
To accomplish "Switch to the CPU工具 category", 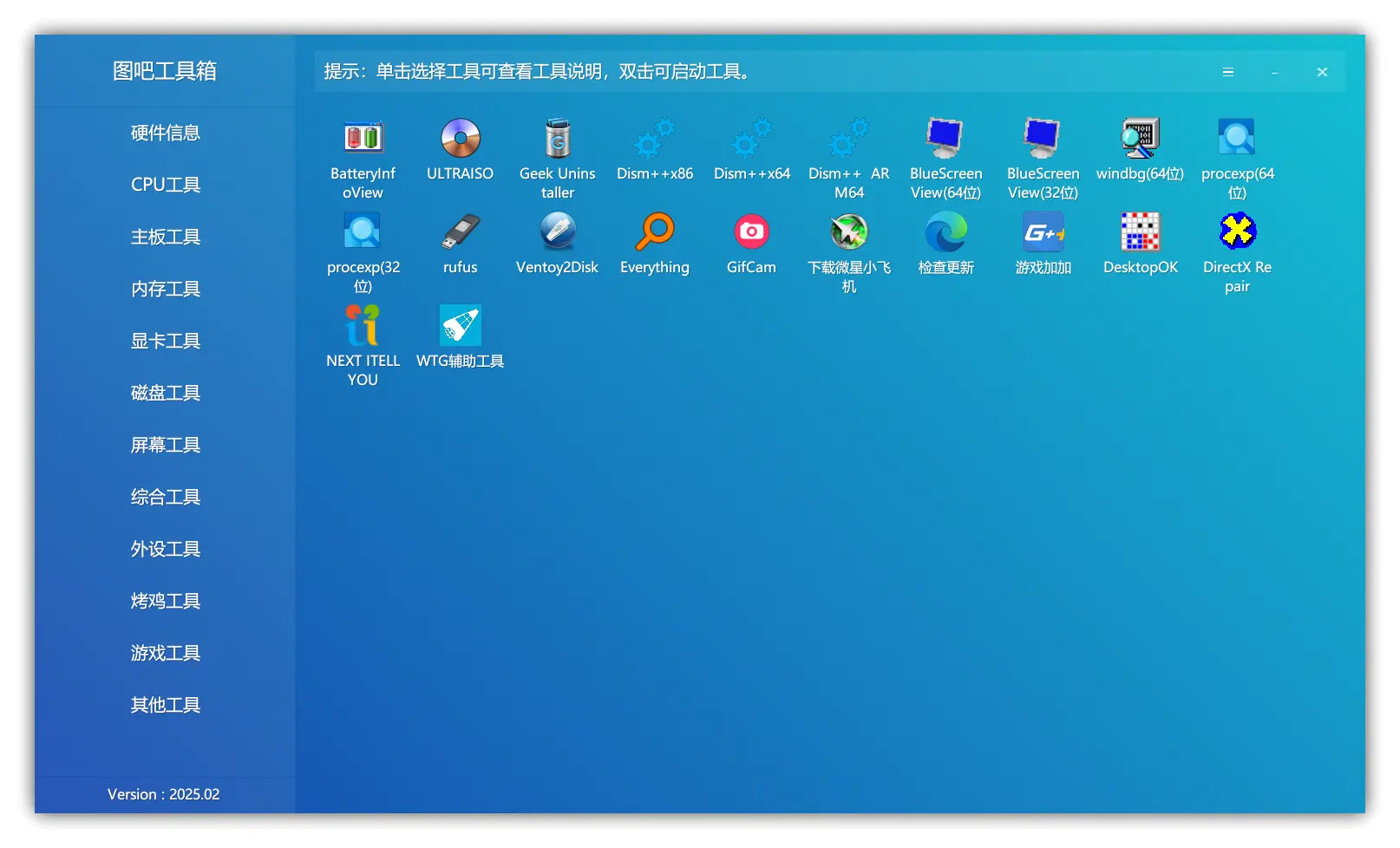I will click(166, 185).
